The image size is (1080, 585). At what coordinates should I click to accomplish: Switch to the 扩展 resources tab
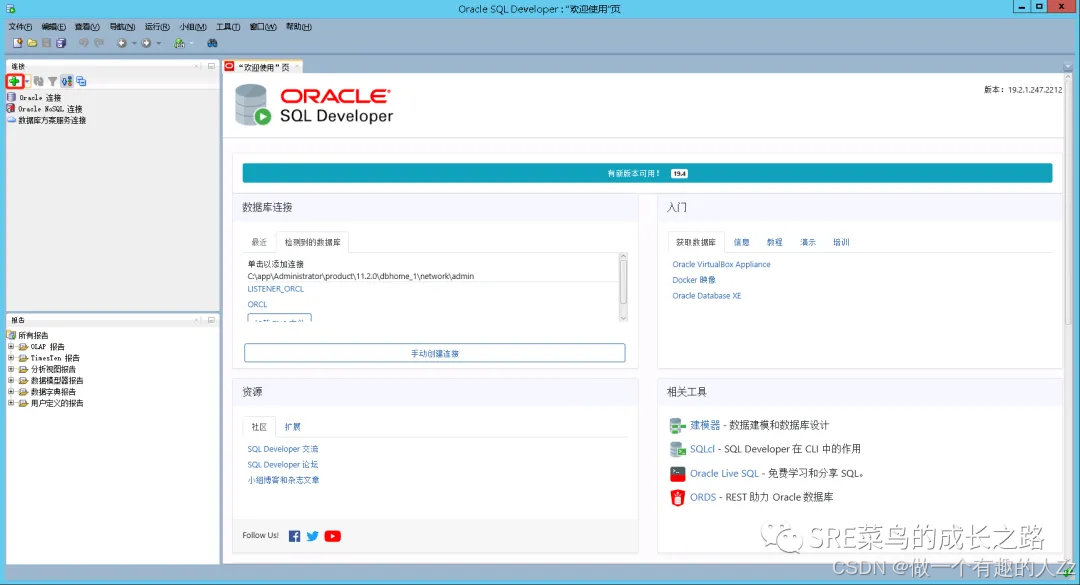293,427
